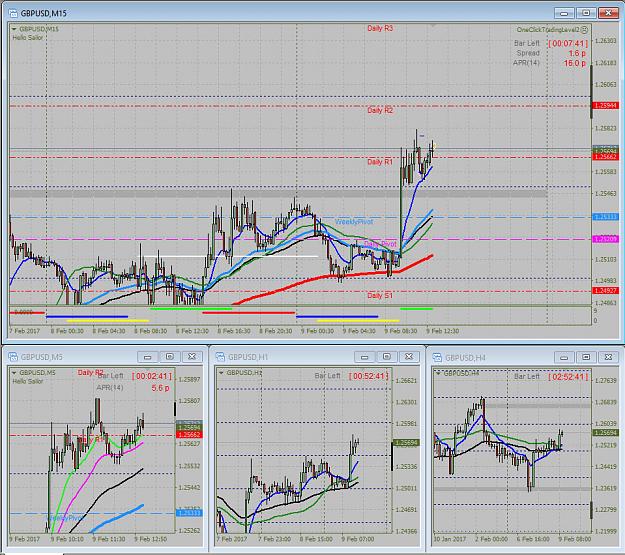Viewport: 625px width, 555px height.
Task: Click the Daily R3 label on M15 chart
Action: coord(380,28)
